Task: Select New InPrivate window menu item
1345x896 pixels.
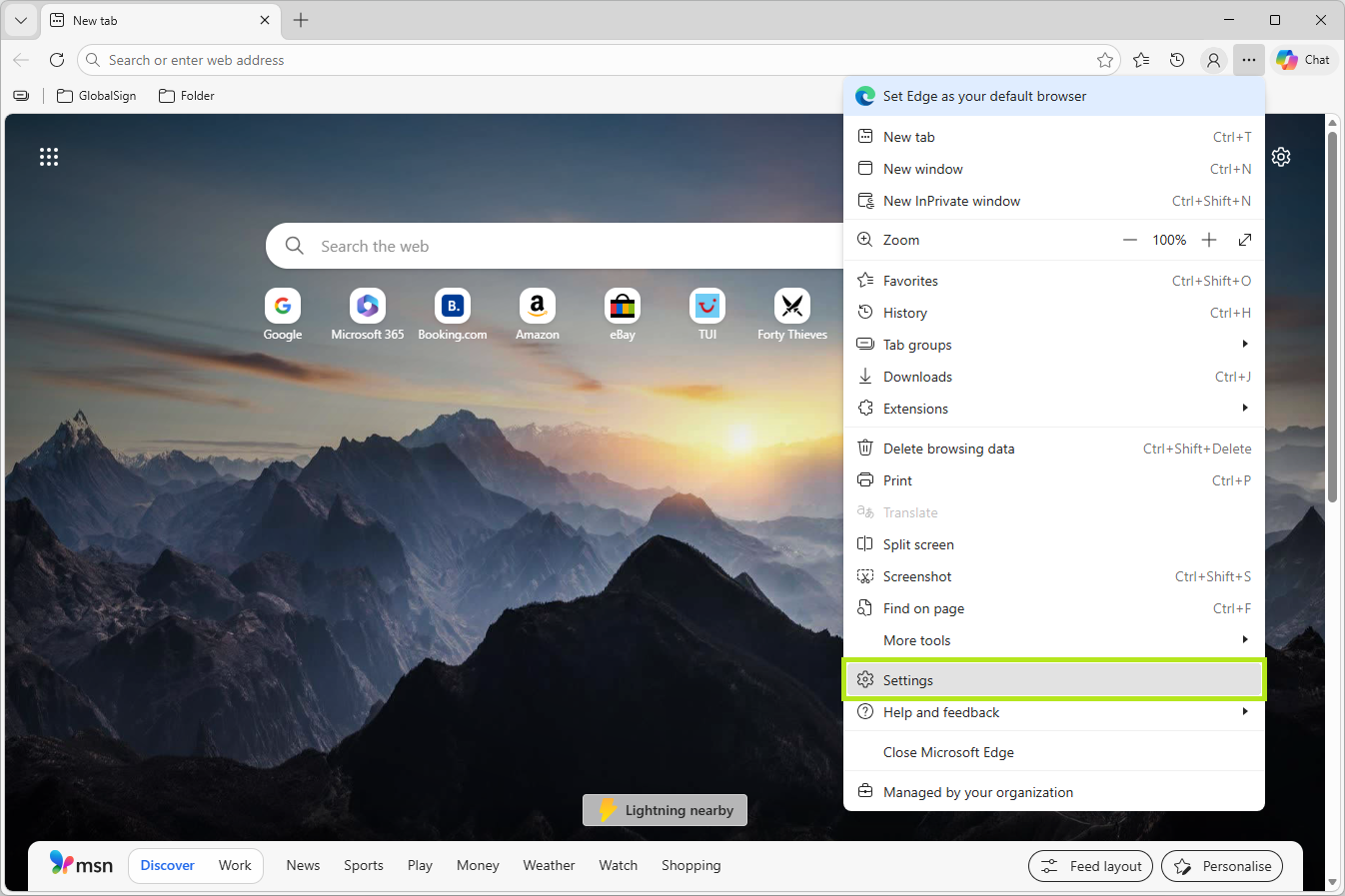Action: click(1054, 201)
